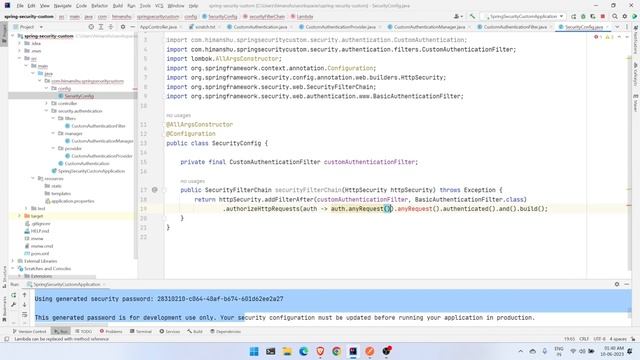Click the Expand All icon in Project panel

point(101,27)
